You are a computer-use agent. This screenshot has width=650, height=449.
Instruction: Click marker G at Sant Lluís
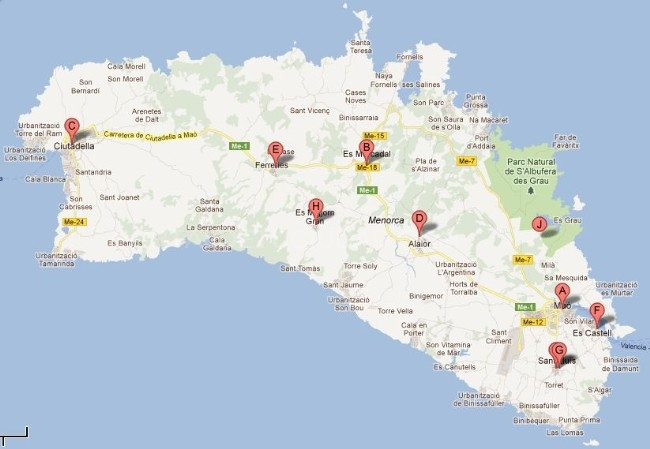click(559, 353)
